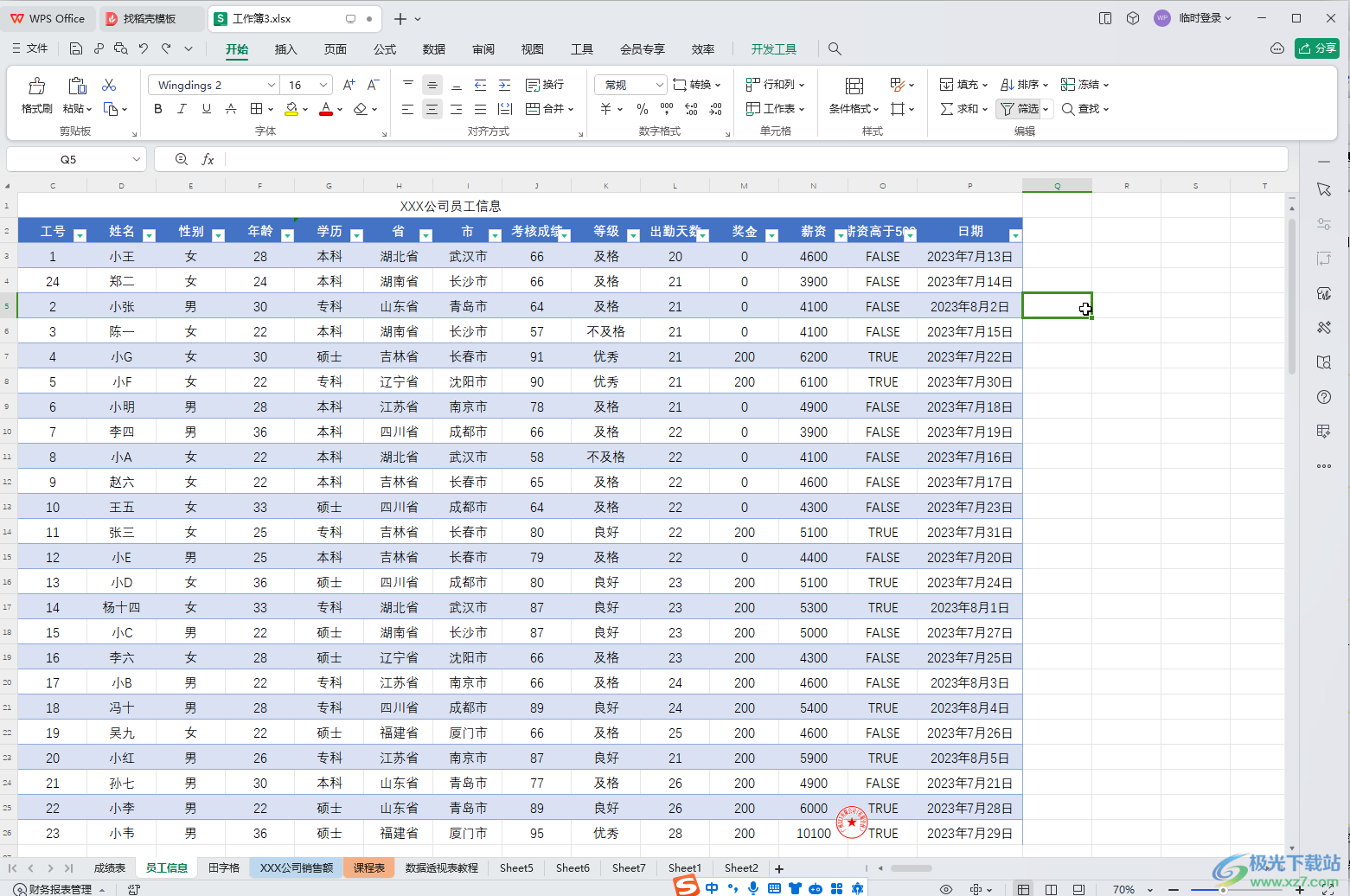Click the cloud sync icon near Share
1350x896 pixels.
(x=1277, y=48)
